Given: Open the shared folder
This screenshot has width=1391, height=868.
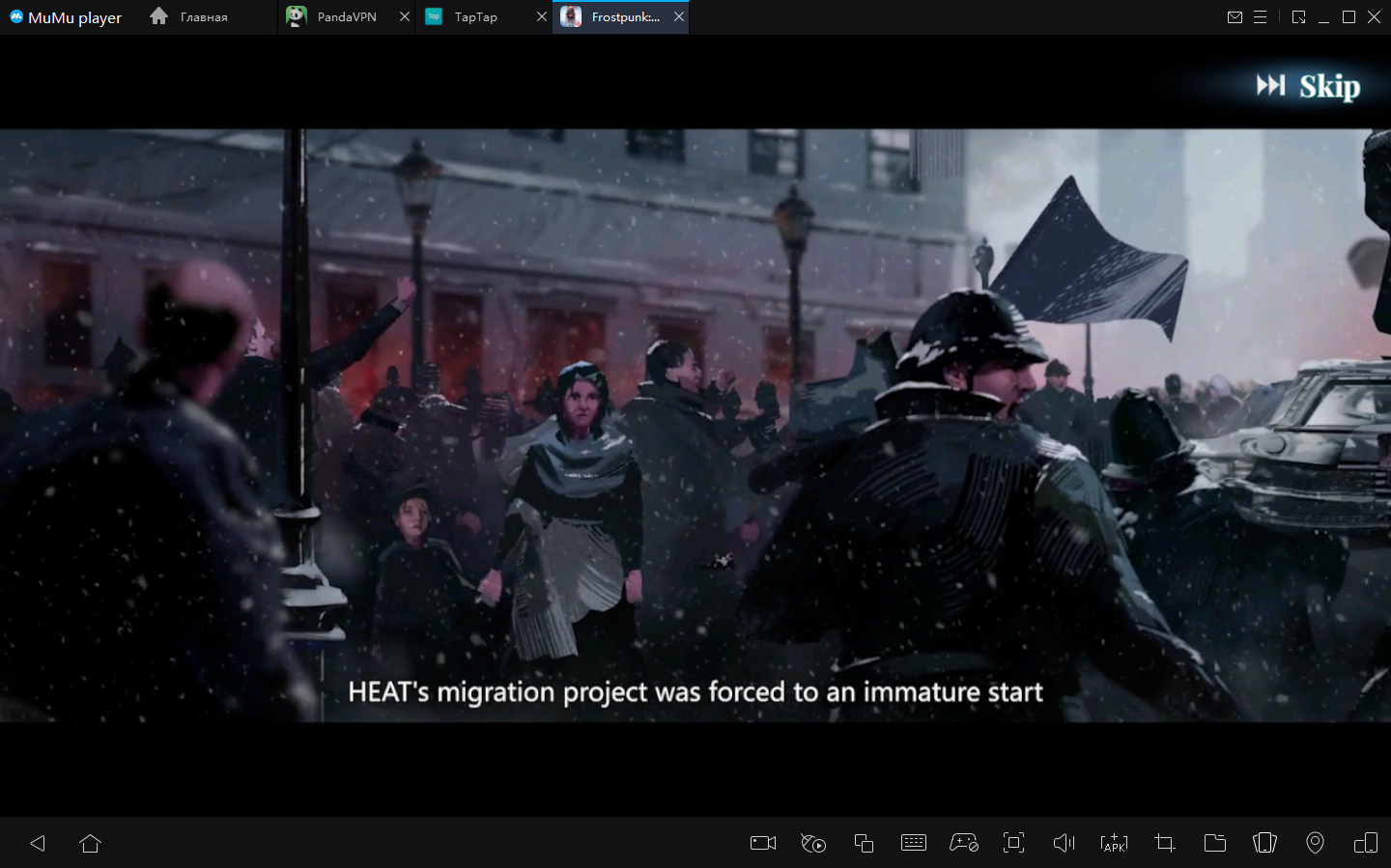Looking at the screenshot, I should point(1215,843).
